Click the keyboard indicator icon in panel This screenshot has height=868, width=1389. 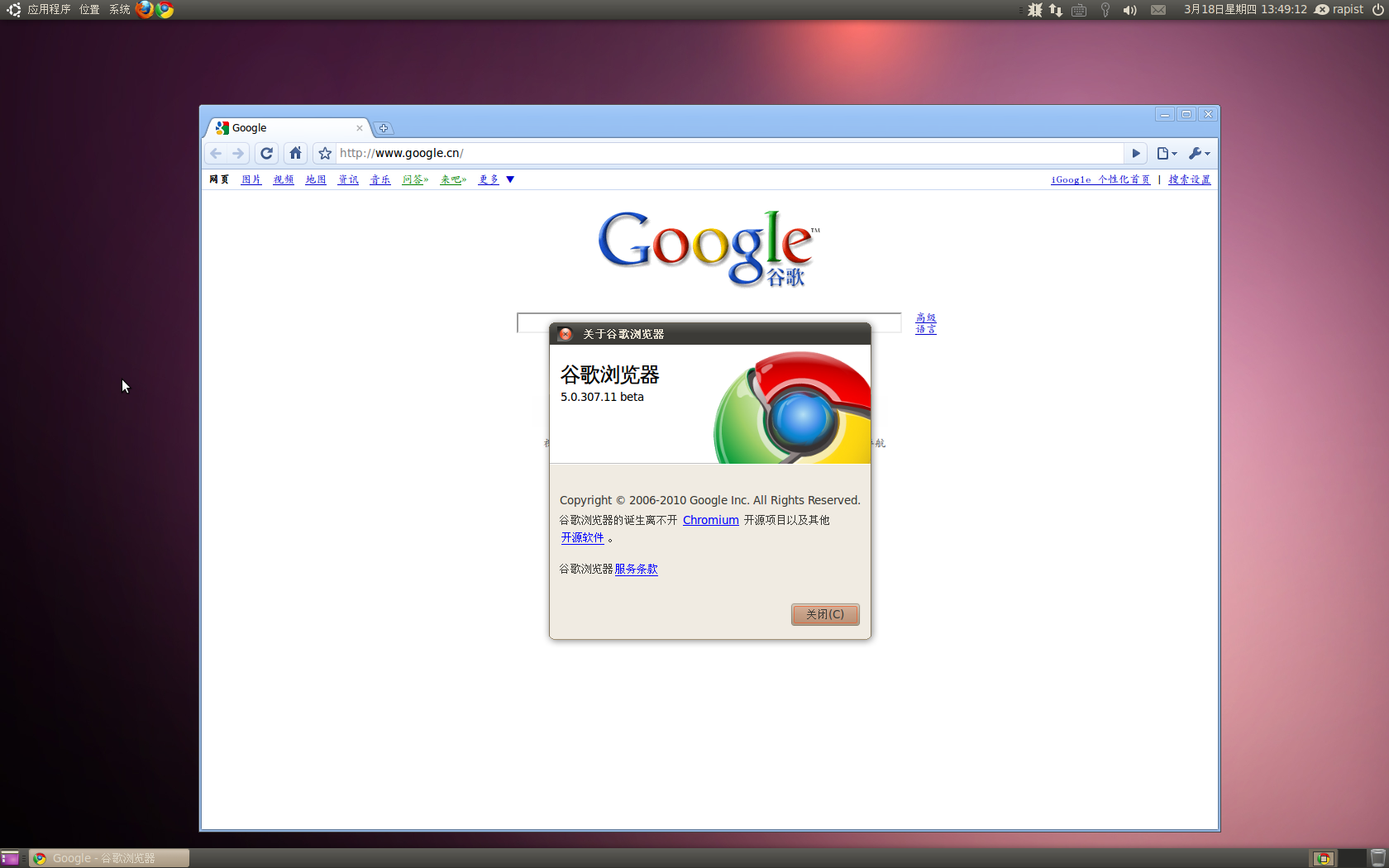(1079, 10)
